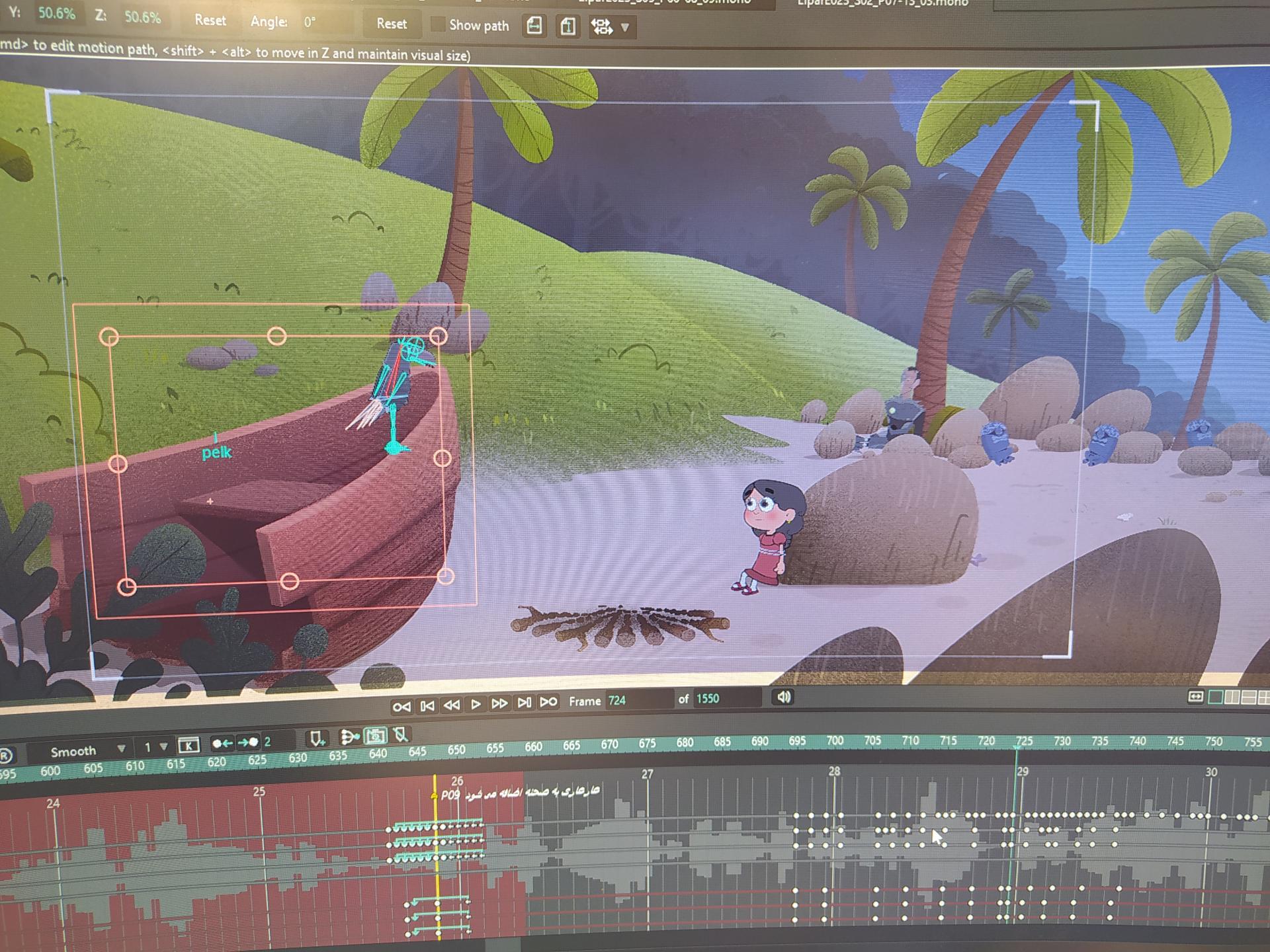Click the second marker 28 on the timeline
The width and height of the screenshot is (1270, 952).
(x=835, y=771)
